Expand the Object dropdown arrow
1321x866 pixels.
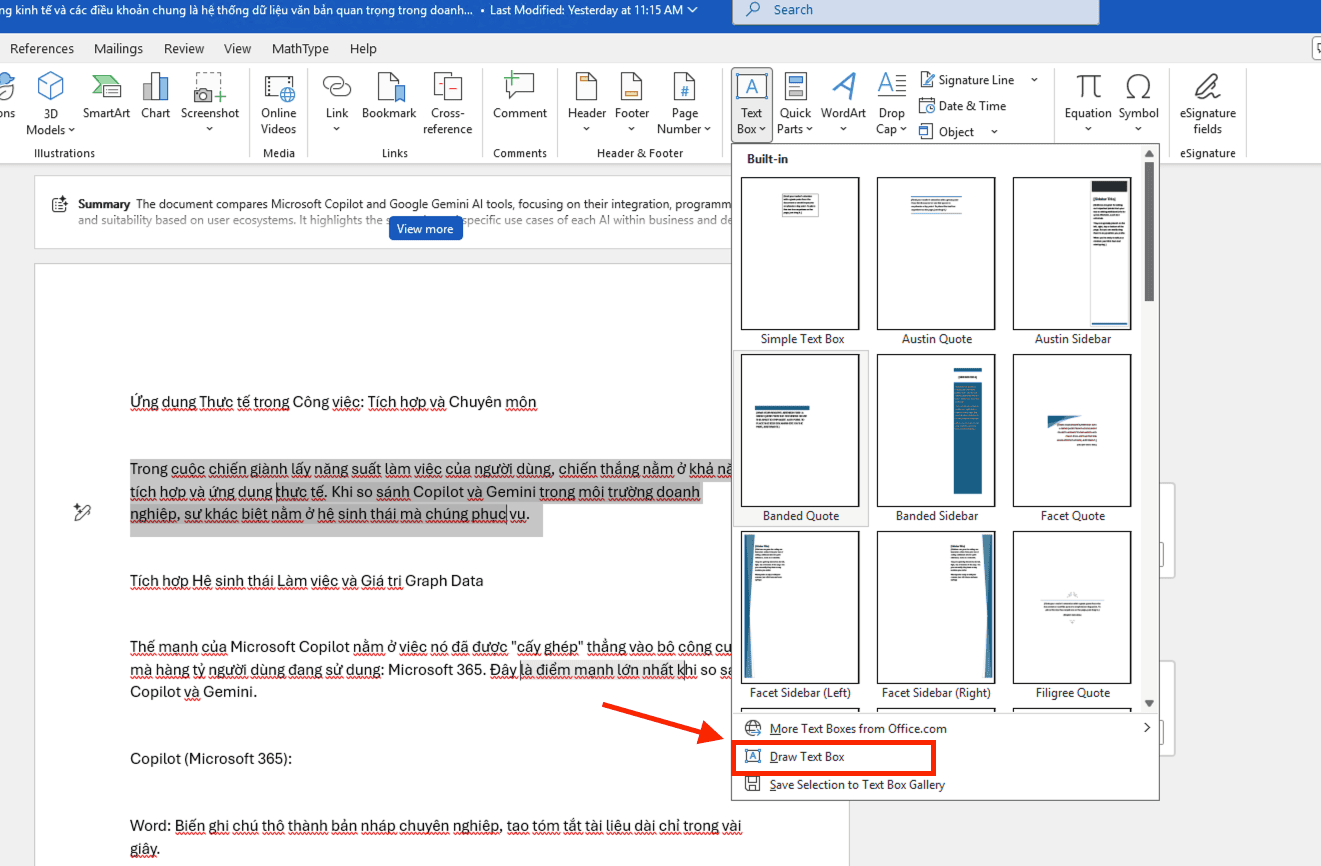pos(994,132)
